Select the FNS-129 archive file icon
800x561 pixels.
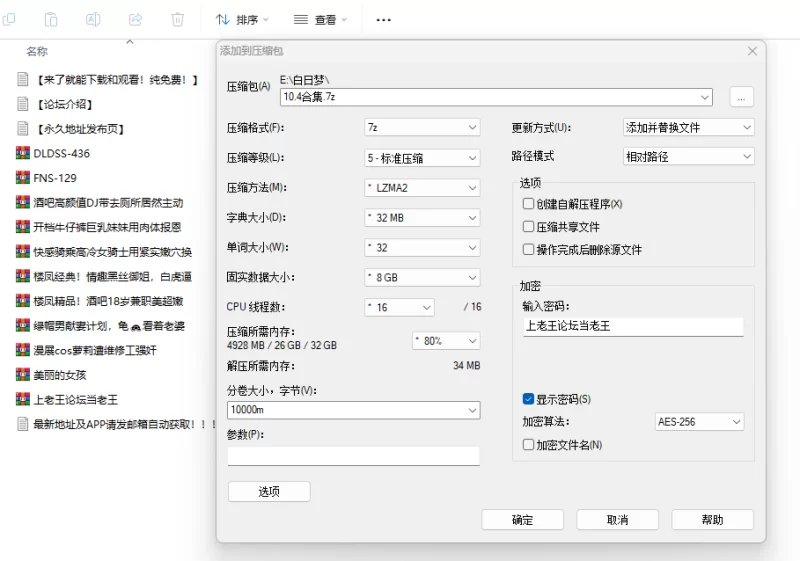point(23,178)
